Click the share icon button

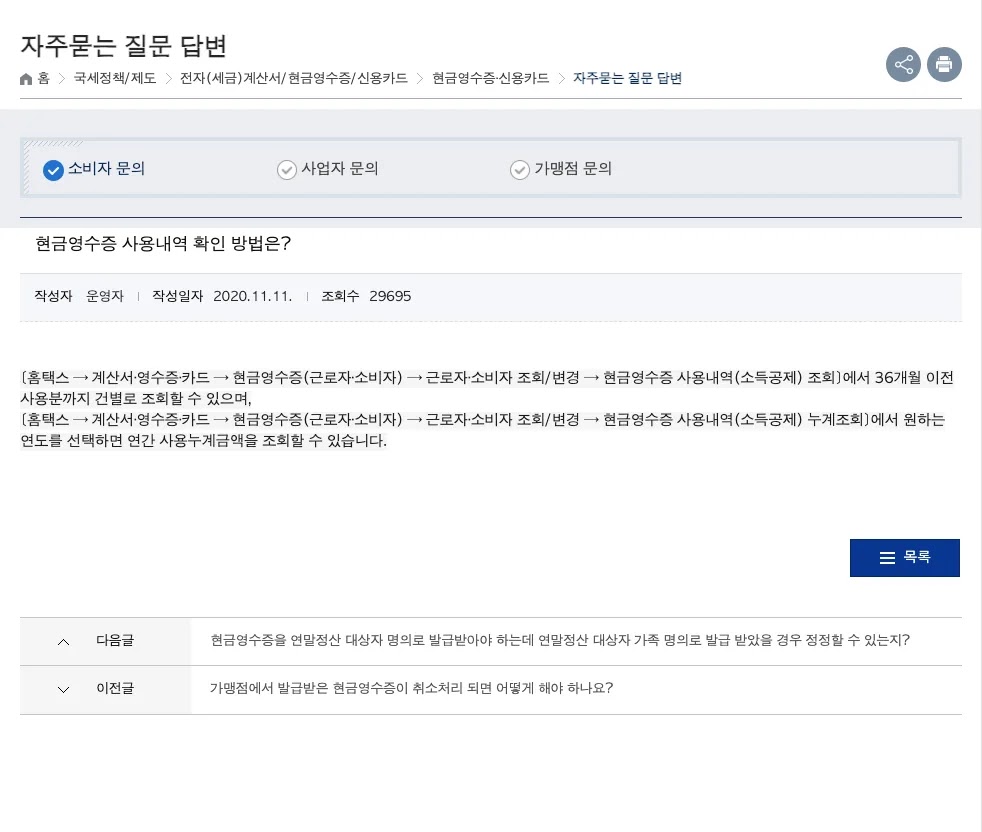tap(903, 65)
